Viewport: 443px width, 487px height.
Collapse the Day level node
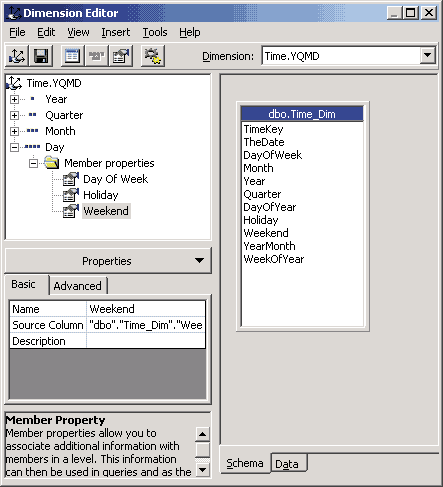coord(14,147)
